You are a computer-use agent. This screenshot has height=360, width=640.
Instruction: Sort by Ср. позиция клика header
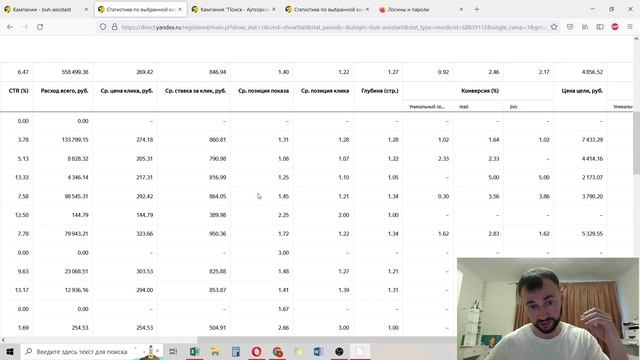tap(325, 91)
